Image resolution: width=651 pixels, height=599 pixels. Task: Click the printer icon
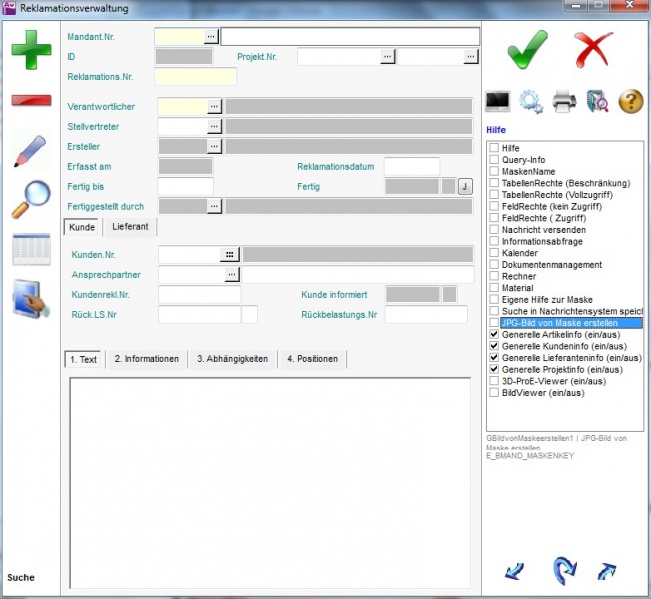[x=564, y=101]
